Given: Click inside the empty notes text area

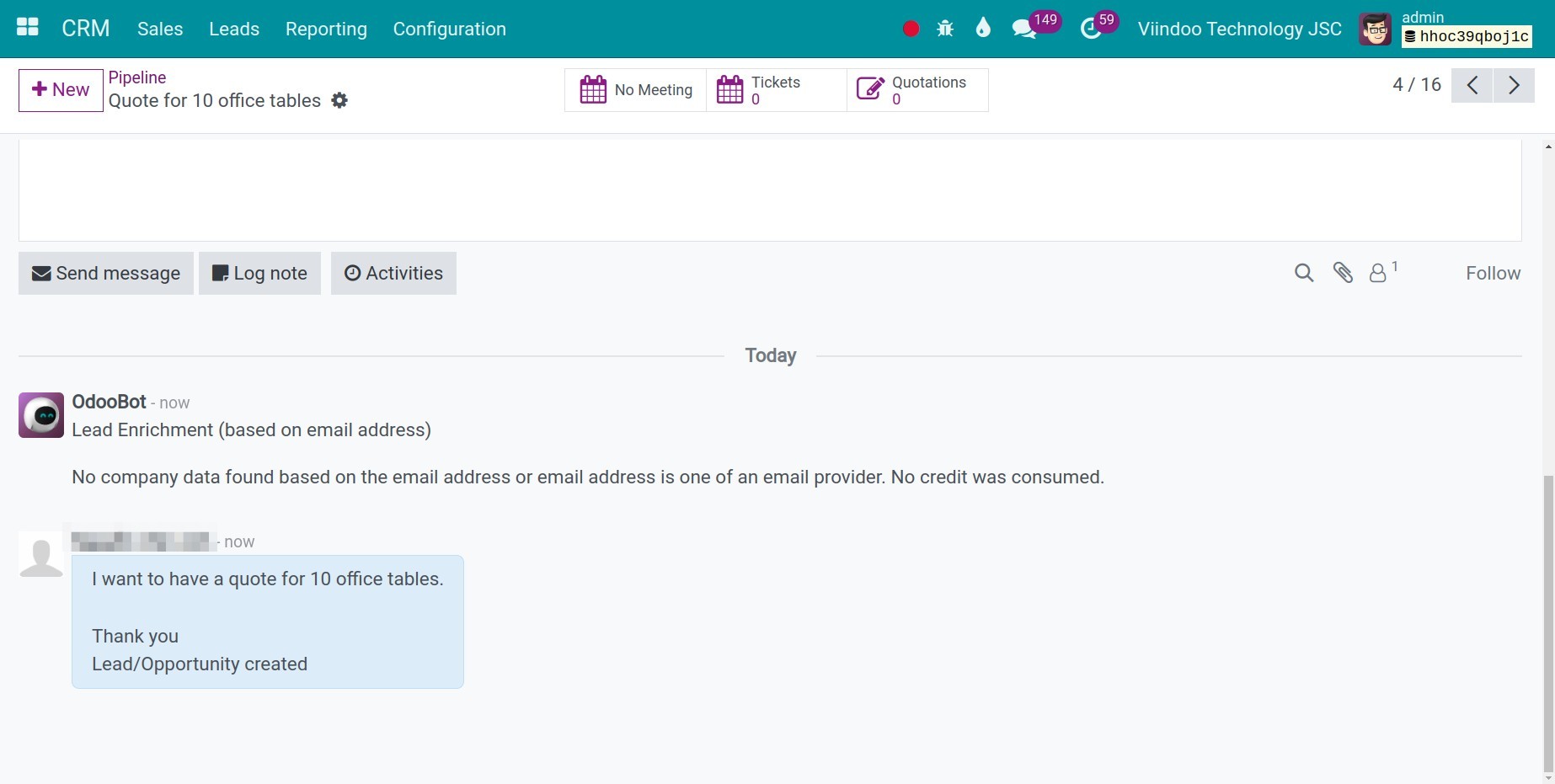Looking at the screenshot, I should [770, 190].
